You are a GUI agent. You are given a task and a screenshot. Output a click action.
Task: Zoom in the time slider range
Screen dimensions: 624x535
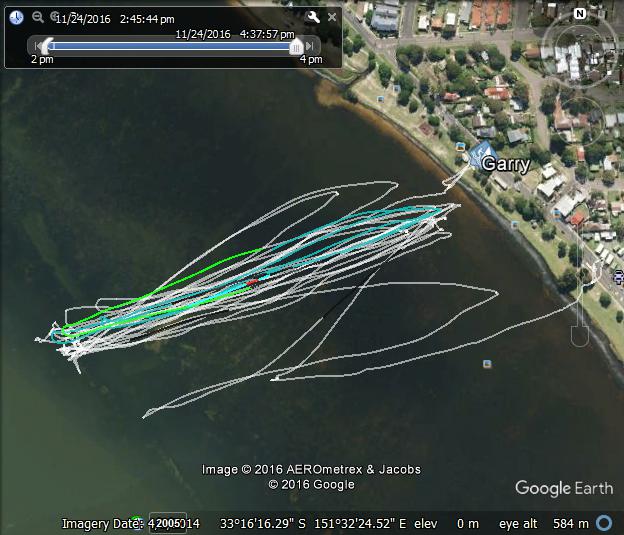(55, 16)
